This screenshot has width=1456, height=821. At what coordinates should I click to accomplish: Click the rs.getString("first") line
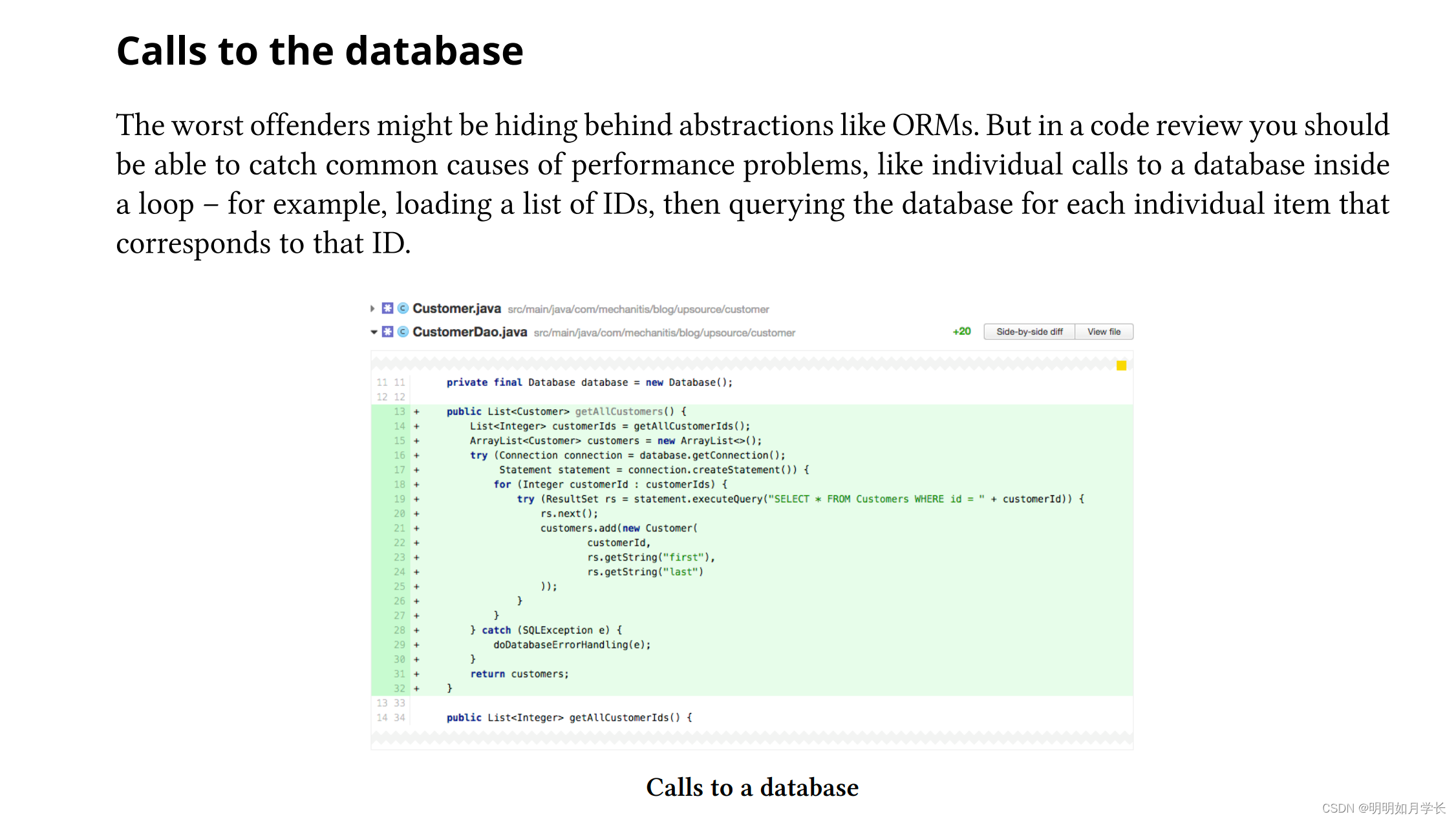tap(650, 557)
